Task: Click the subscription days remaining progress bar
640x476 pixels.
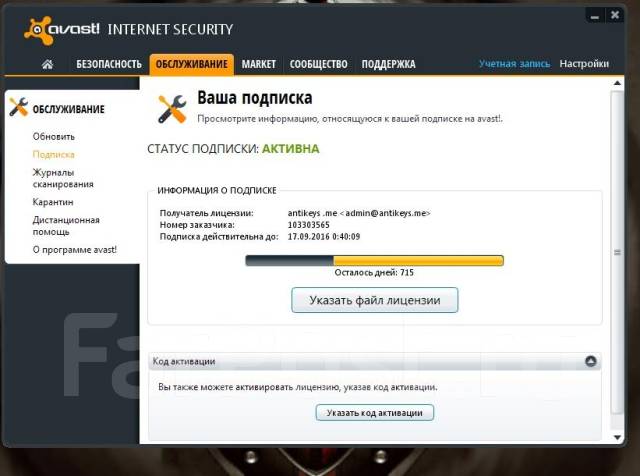Action: pos(374,260)
